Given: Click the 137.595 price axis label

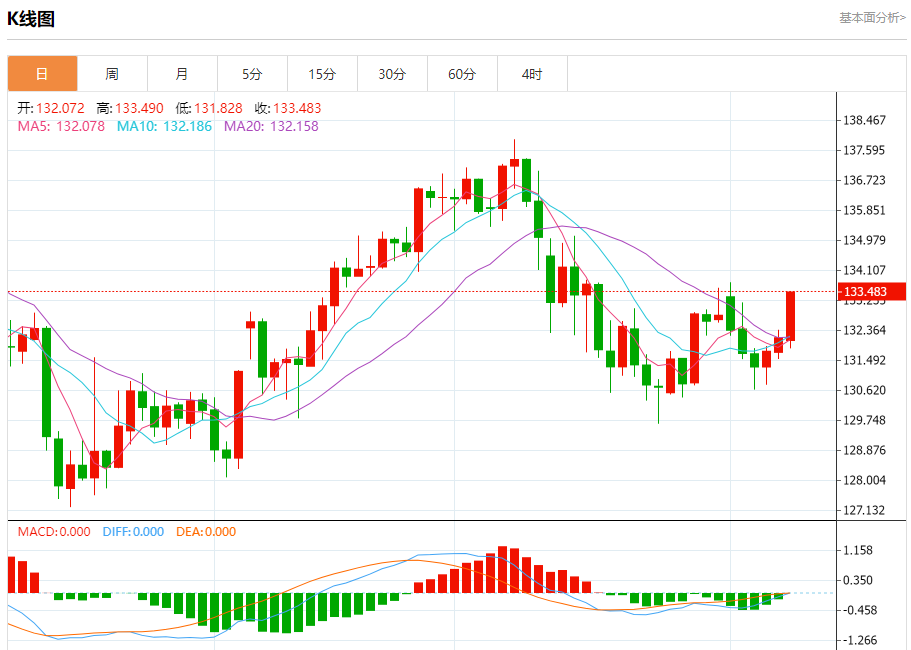Looking at the screenshot, I should (865, 150).
